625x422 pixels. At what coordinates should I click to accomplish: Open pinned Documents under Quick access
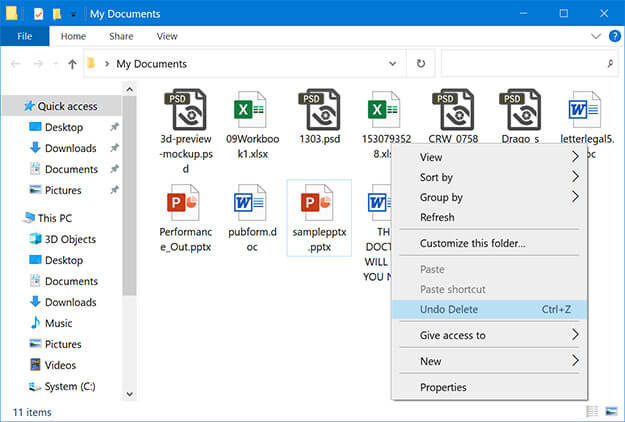tap(64, 169)
